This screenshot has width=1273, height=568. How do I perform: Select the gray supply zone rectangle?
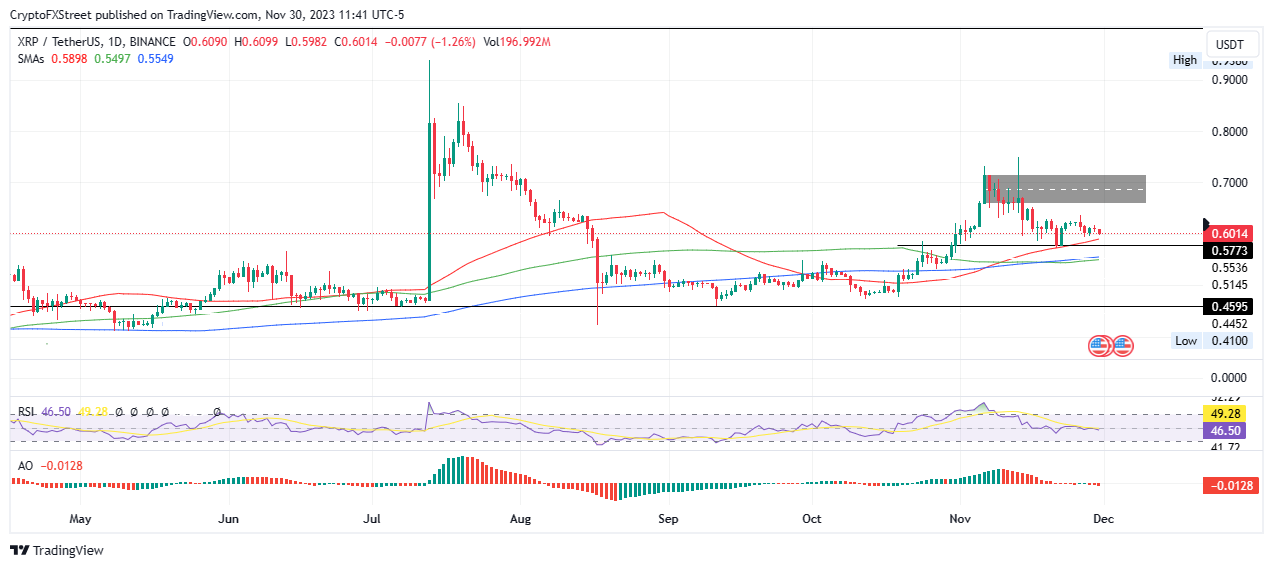click(x=1064, y=189)
